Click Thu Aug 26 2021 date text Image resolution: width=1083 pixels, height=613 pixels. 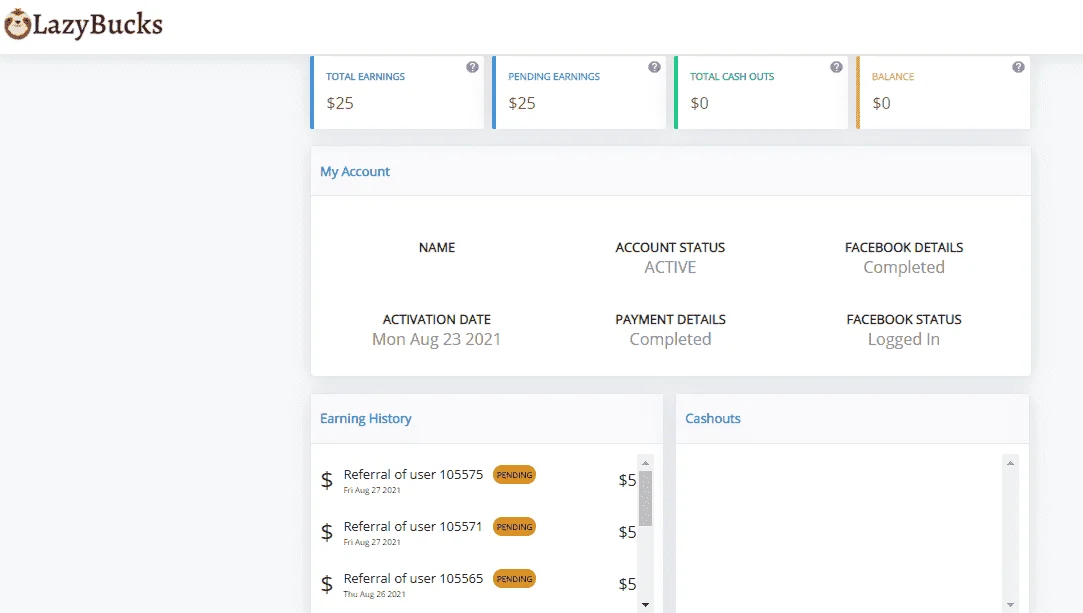374,594
